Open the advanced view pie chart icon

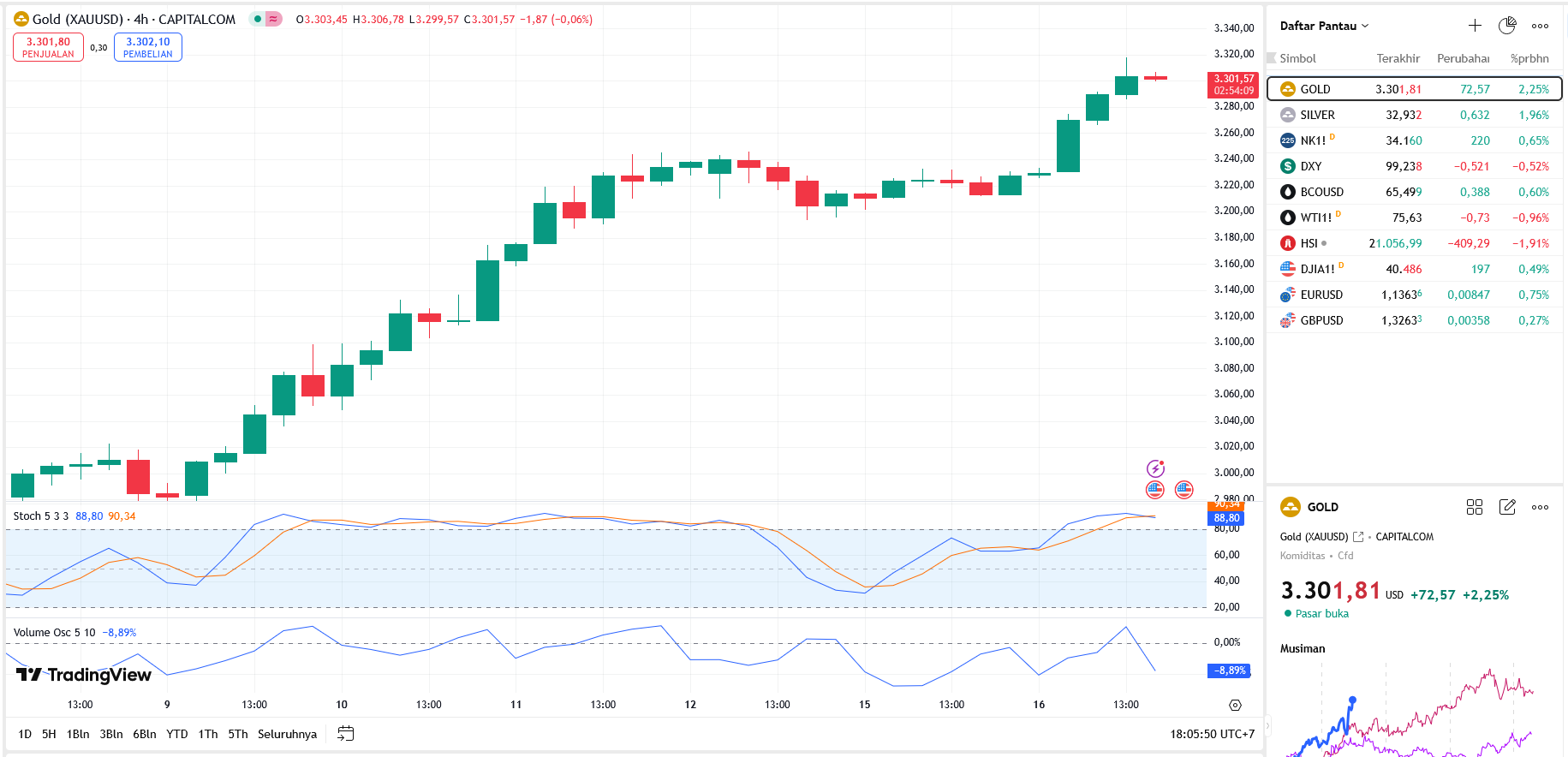tap(1507, 26)
